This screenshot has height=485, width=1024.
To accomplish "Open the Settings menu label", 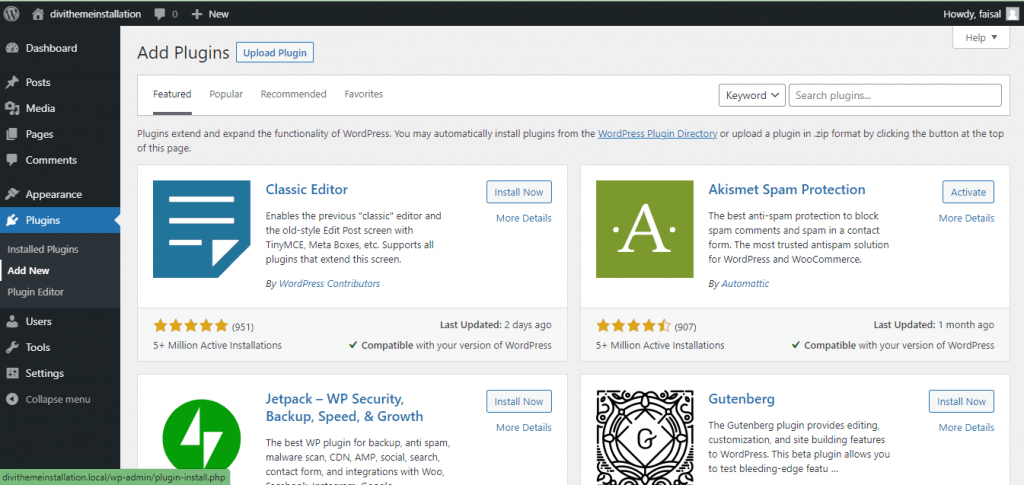I will click(x=44, y=373).
